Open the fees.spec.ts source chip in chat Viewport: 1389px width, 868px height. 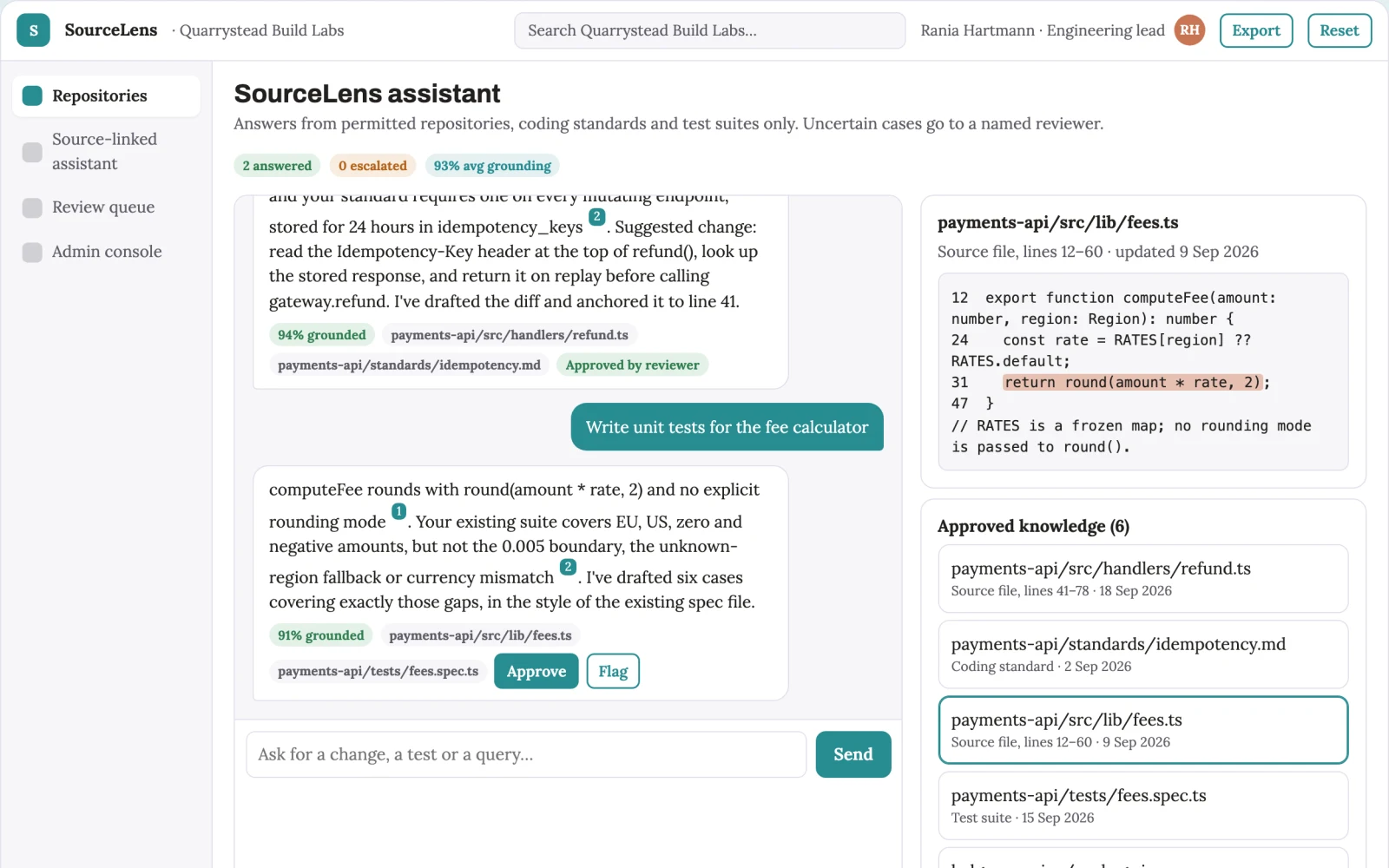tap(378, 671)
